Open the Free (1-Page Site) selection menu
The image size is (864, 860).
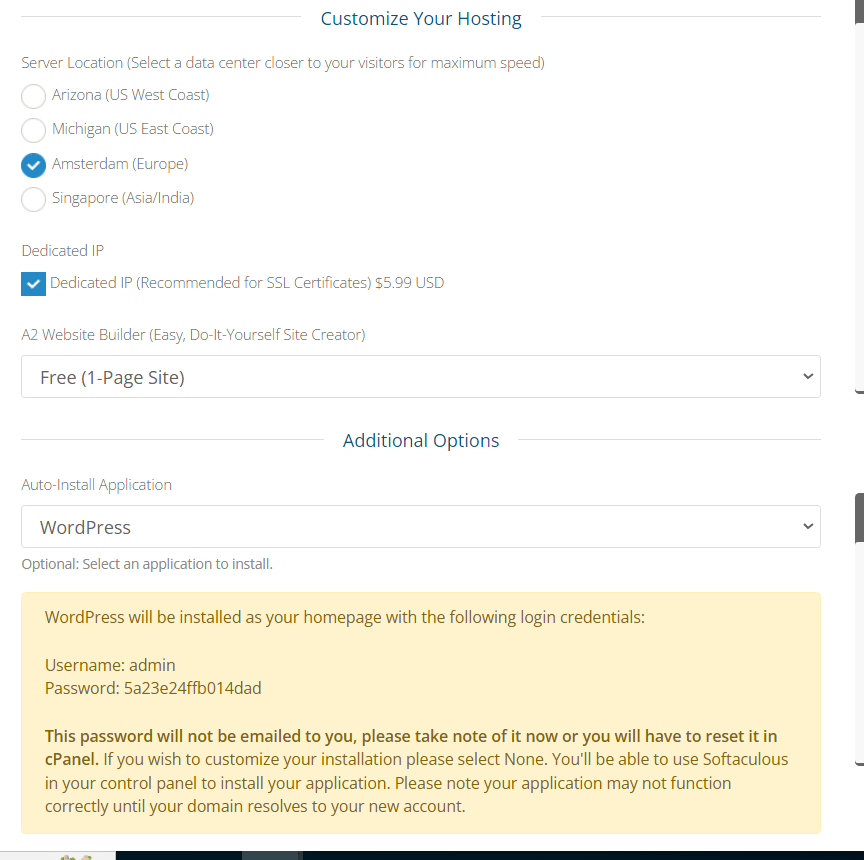coord(420,376)
